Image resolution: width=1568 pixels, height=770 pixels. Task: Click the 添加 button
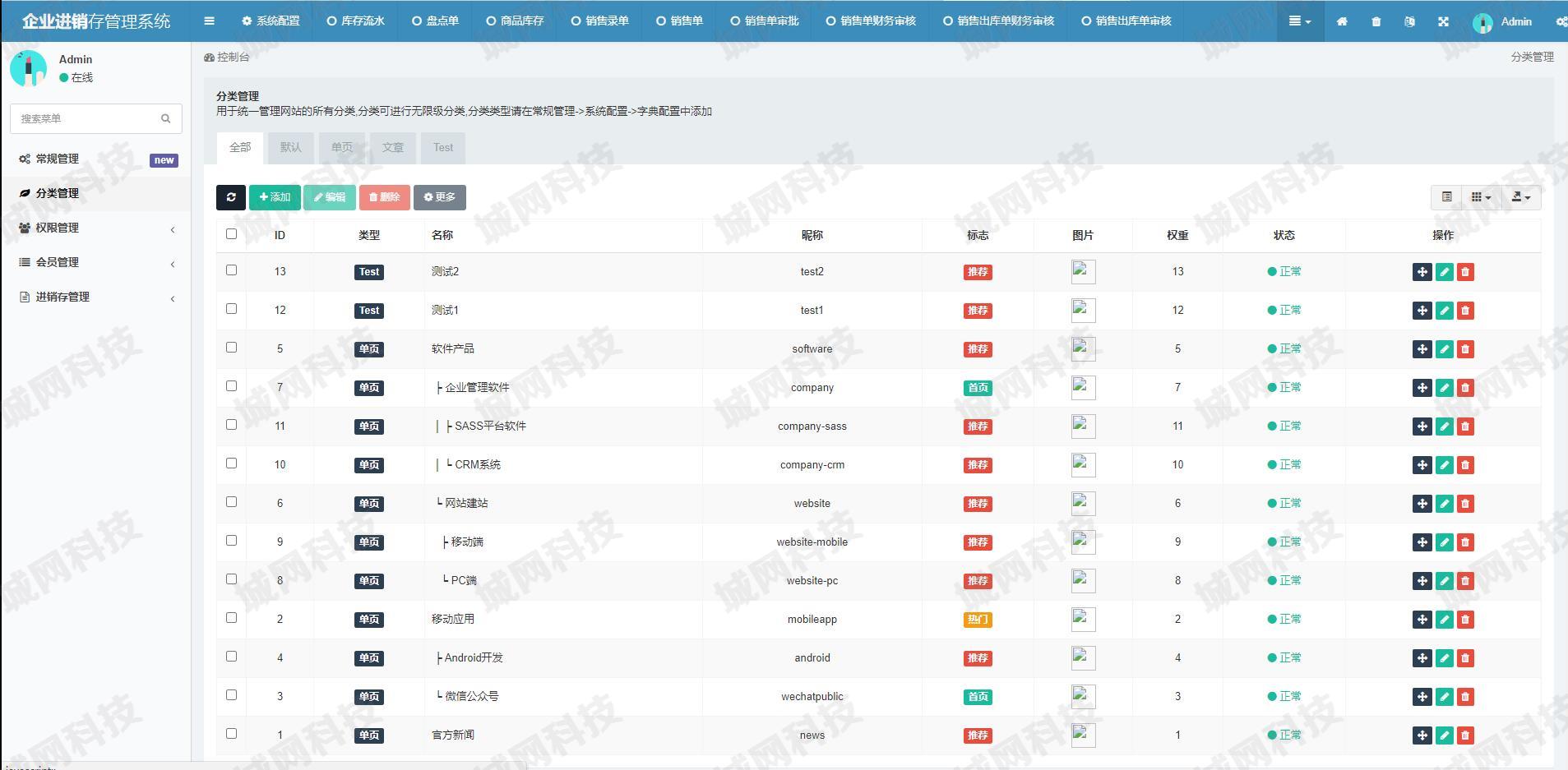pyautogui.click(x=275, y=197)
